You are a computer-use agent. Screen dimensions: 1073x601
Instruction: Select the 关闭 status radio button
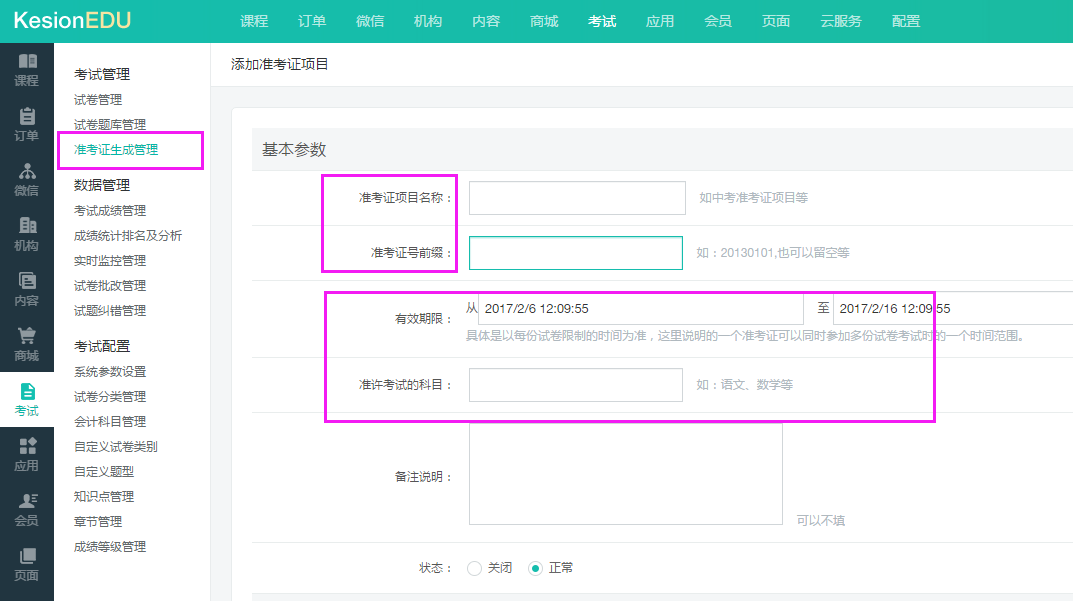coord(475,568)
